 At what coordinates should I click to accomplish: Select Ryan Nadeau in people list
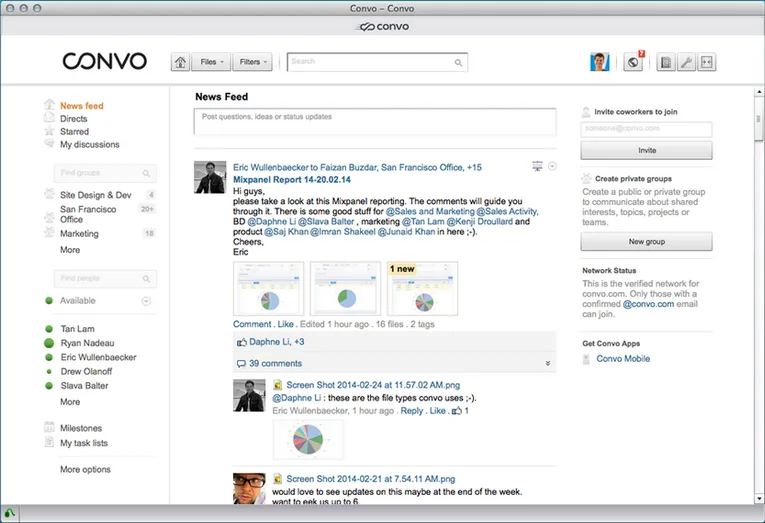coord(87,343)
